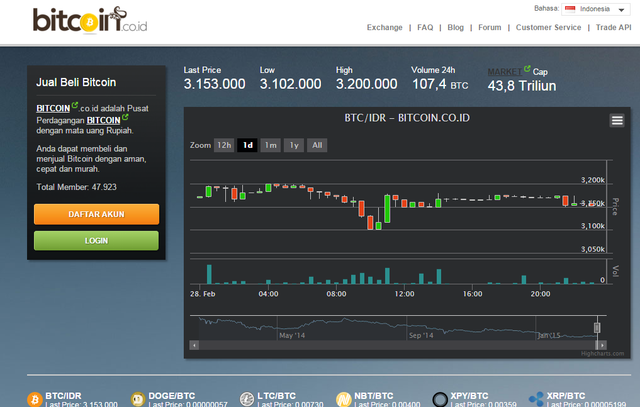
Task: Click the NBT/BTC NuBits icon
Action: coord(344,399)
